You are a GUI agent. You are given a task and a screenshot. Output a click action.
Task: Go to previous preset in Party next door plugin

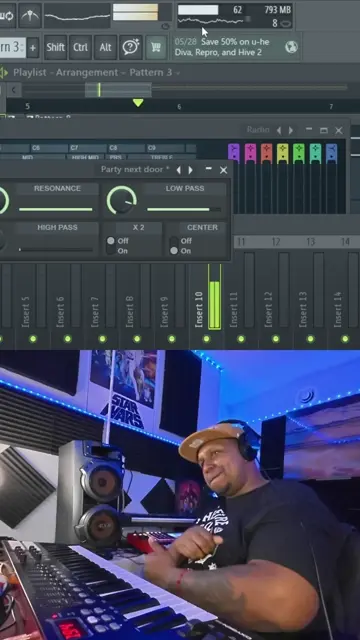(178, 170)
